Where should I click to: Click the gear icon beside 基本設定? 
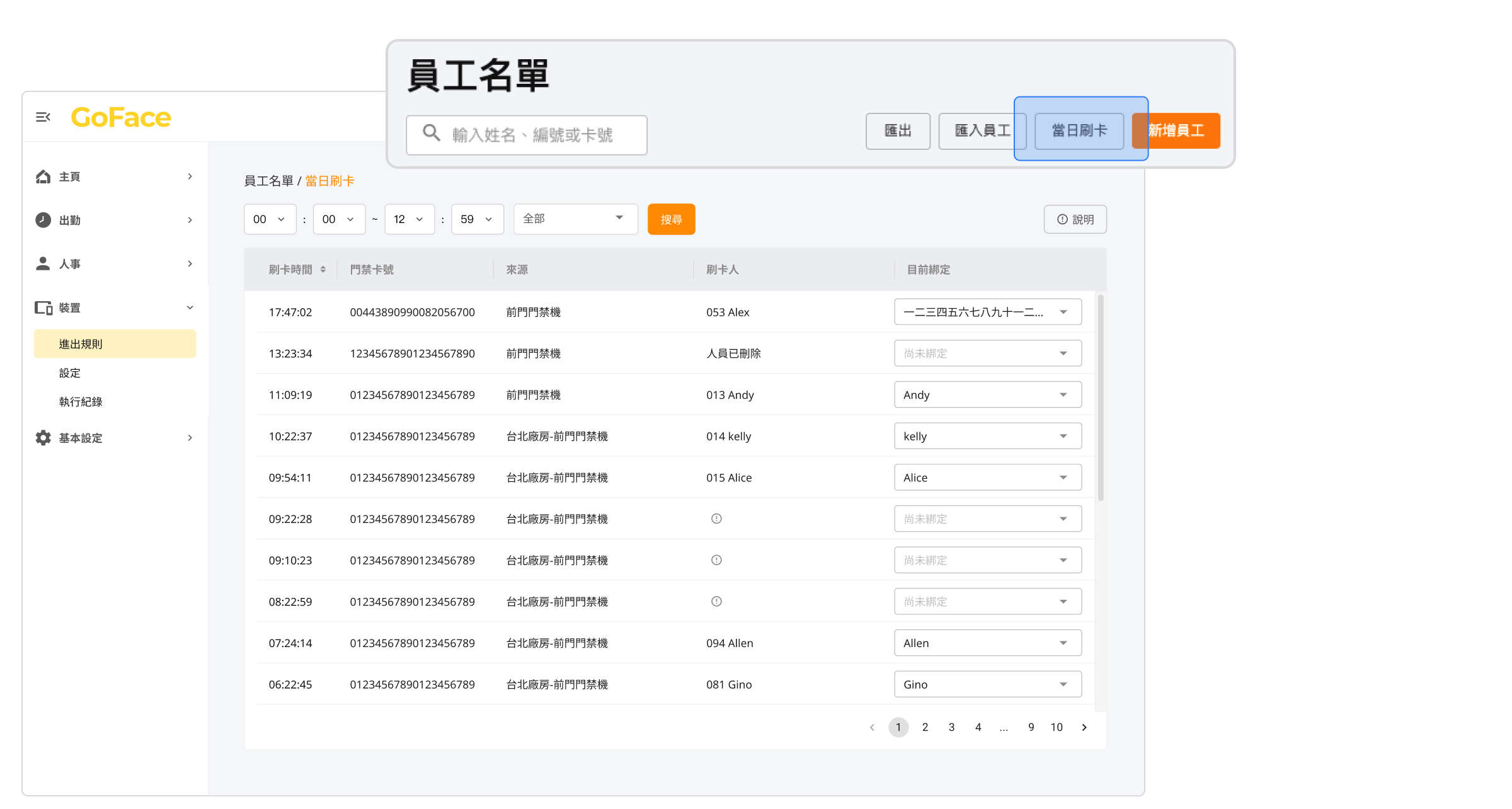point(43,438)
